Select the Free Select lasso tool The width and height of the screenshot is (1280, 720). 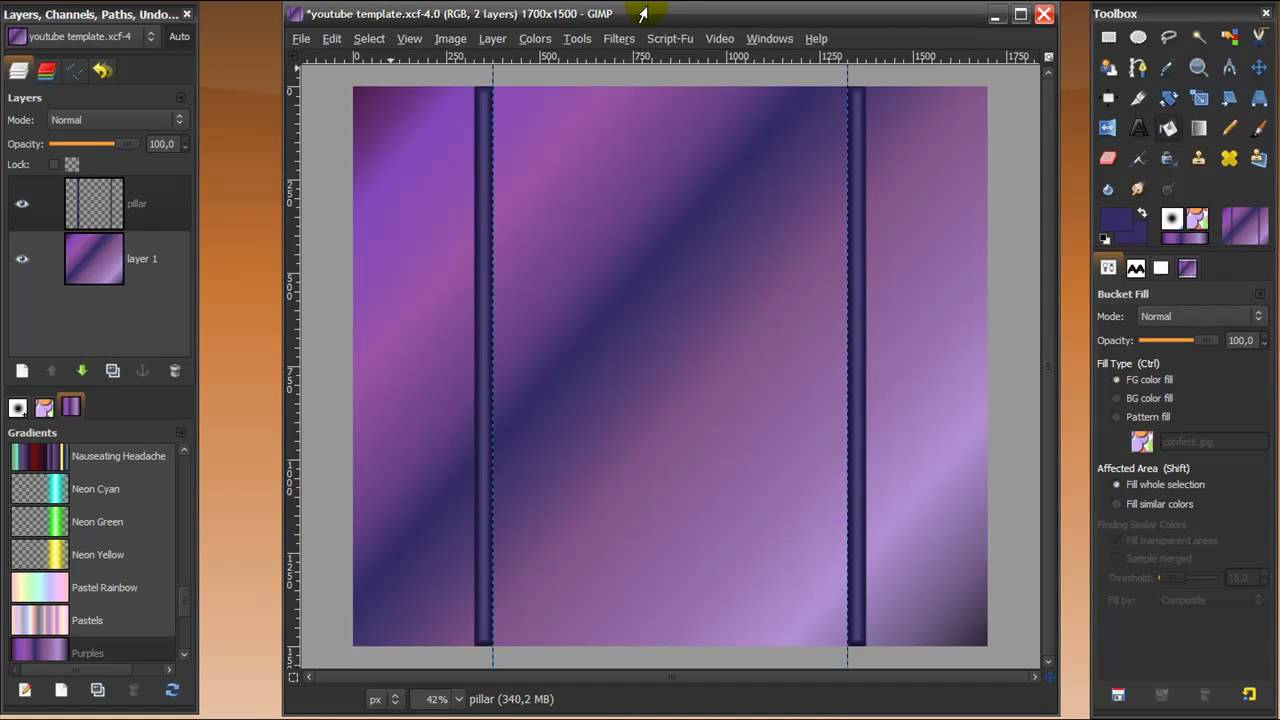coord(1169,37)
